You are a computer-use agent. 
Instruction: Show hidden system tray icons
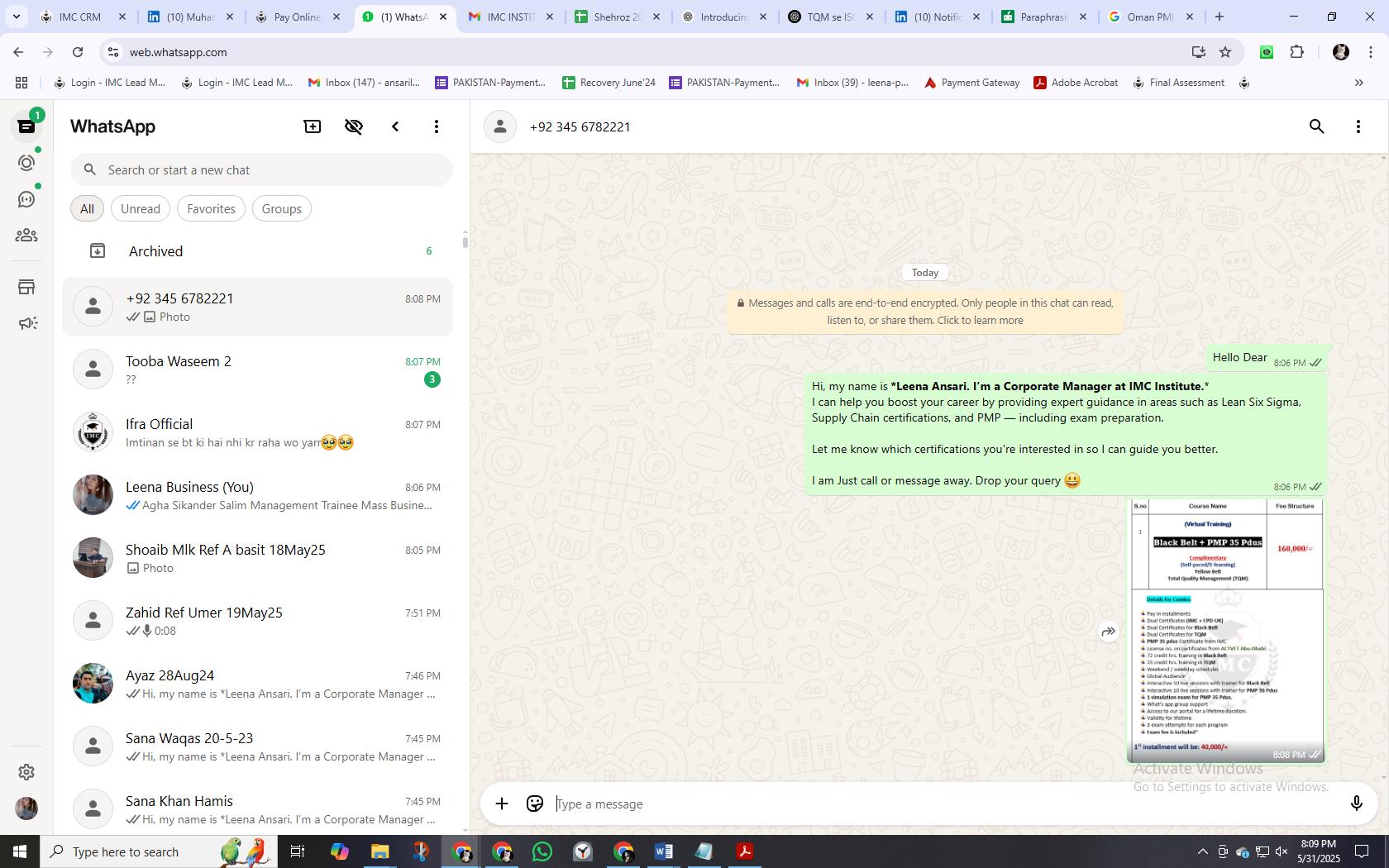(x=1202, y=851)
